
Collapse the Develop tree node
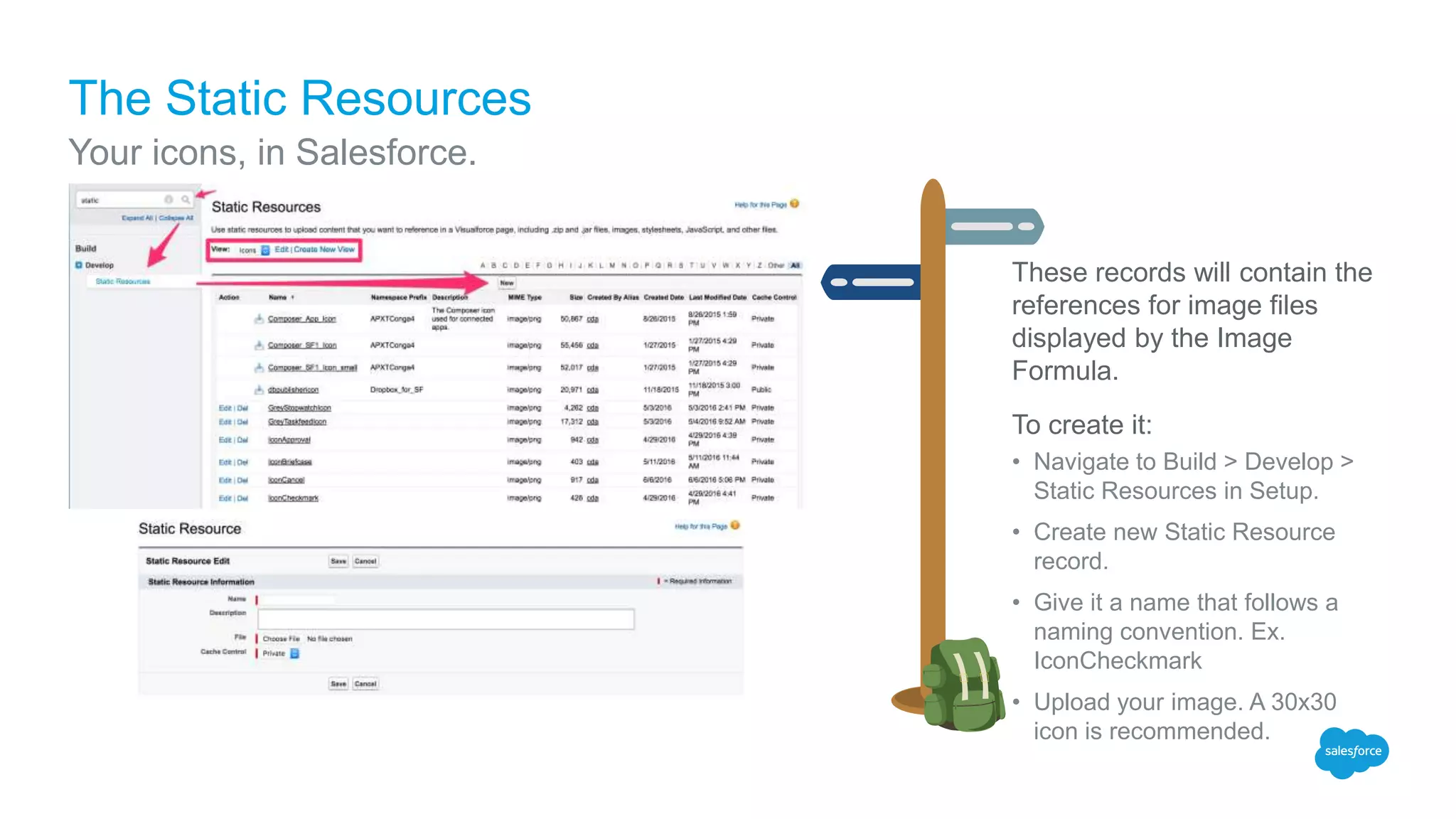(x=79, y=265)
